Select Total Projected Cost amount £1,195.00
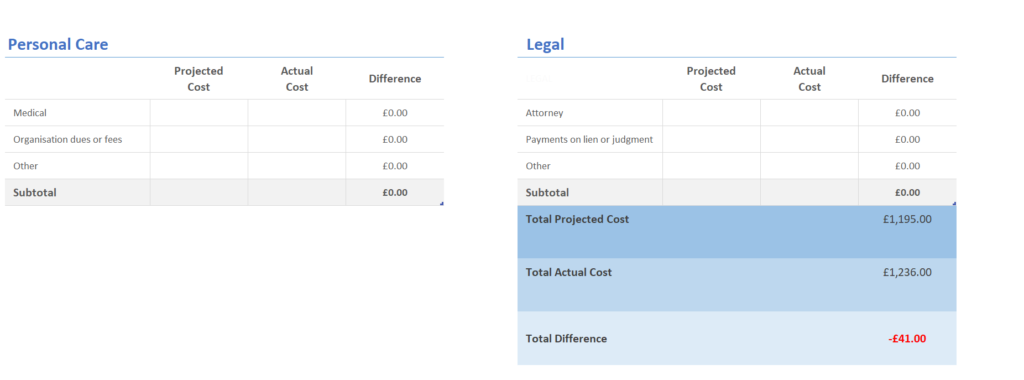 coord(907,219)
